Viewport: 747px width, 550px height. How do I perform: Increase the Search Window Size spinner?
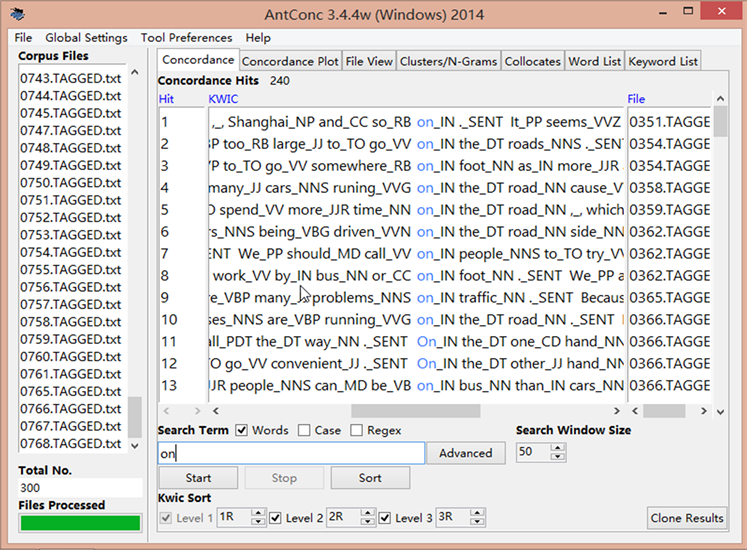tap(559, 447)
